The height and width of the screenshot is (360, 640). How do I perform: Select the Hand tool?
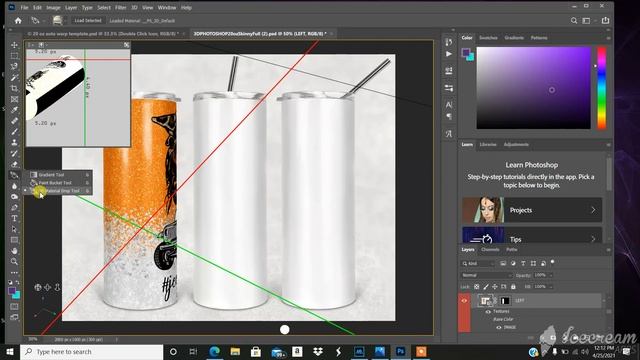(x=14, y=251)
